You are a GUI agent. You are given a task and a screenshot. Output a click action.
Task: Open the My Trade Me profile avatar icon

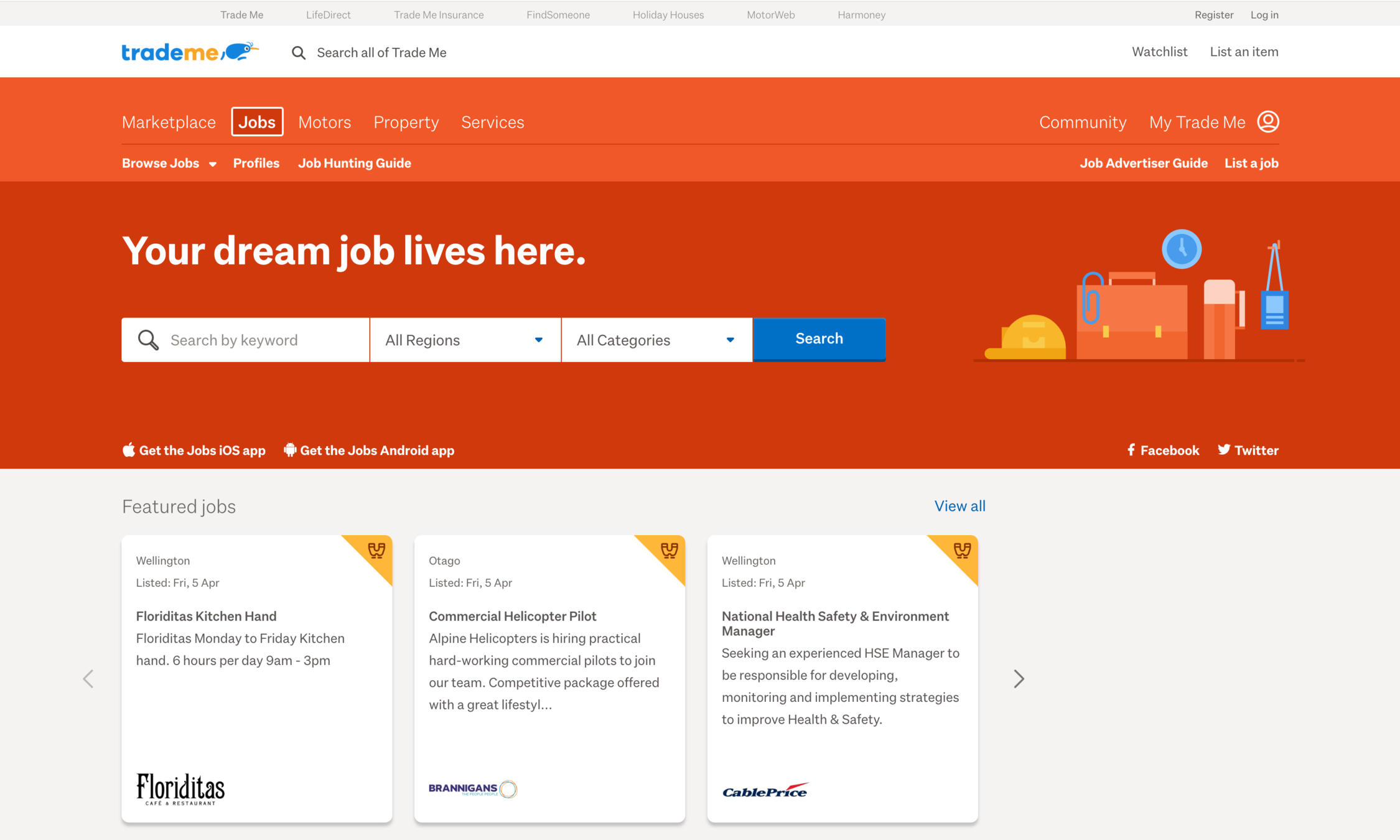pyautogui.click(x=1267, y=121)
